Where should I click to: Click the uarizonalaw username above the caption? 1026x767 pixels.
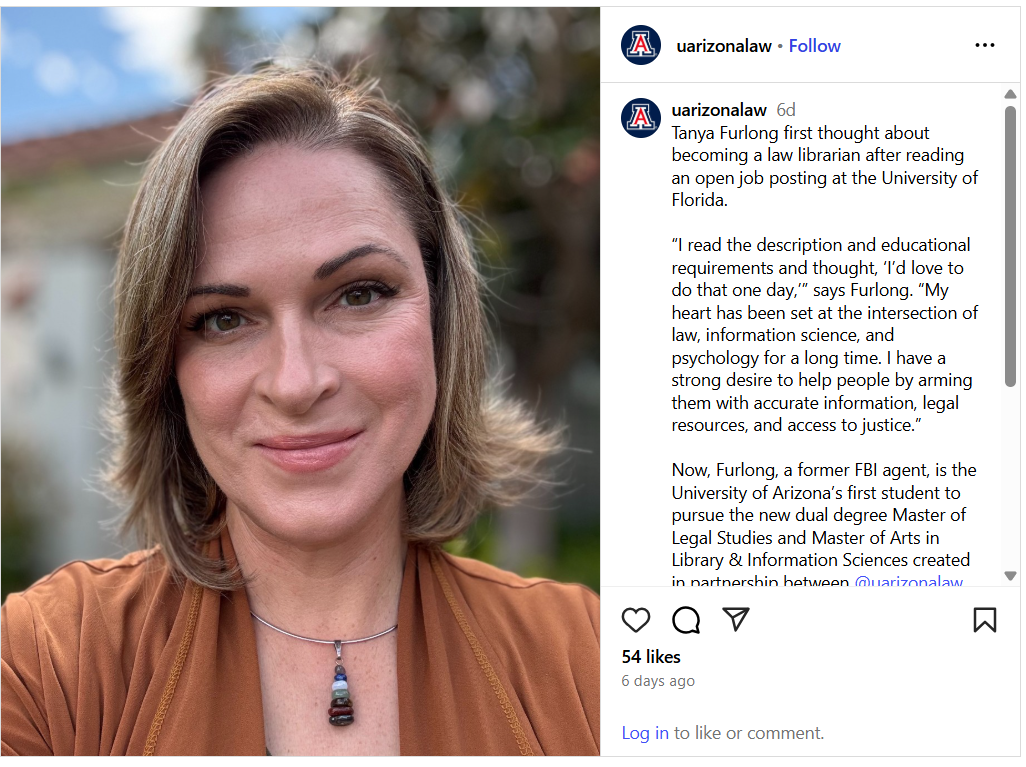coord(719,110)
